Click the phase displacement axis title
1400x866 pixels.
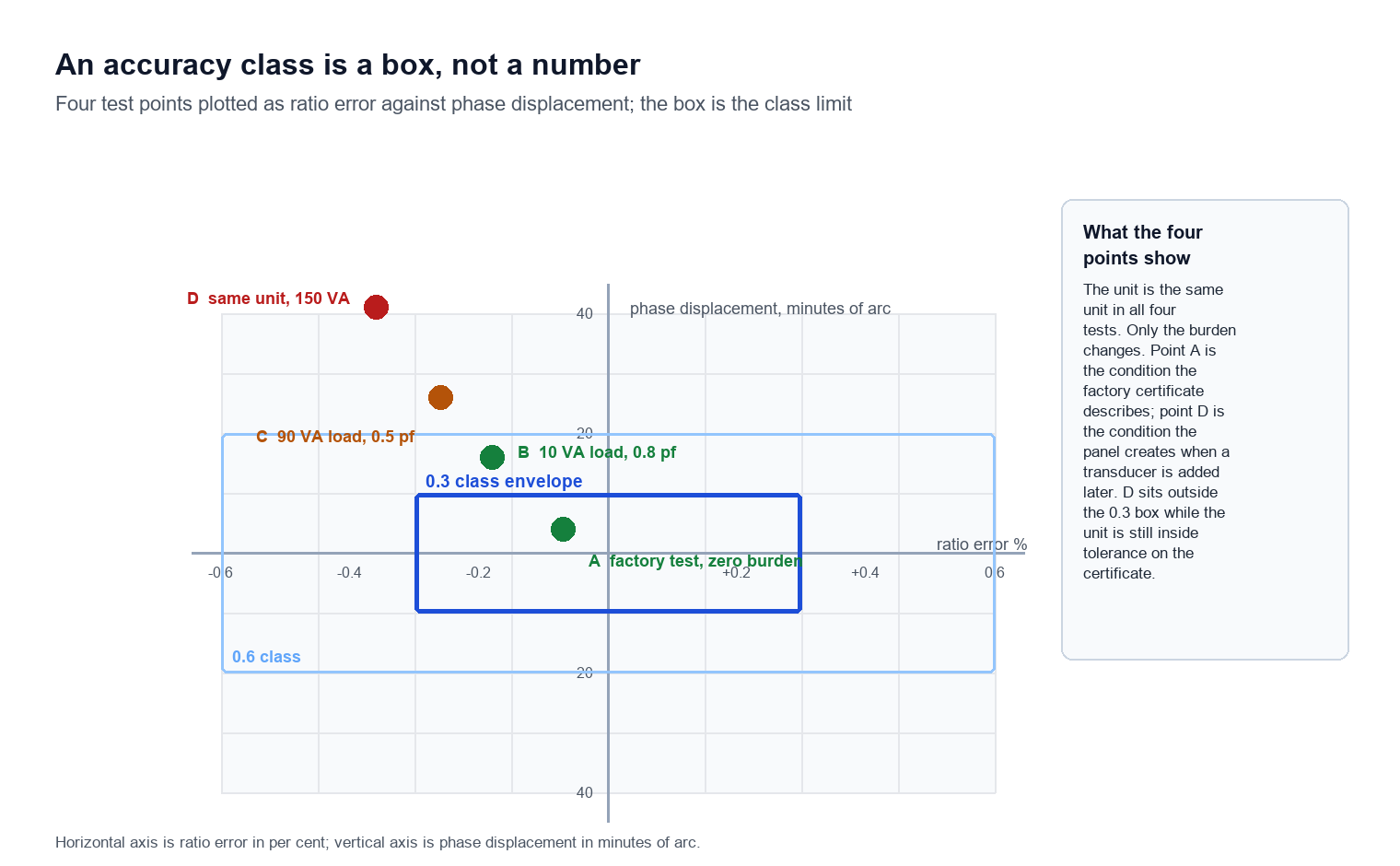click(x=760, y=309)
